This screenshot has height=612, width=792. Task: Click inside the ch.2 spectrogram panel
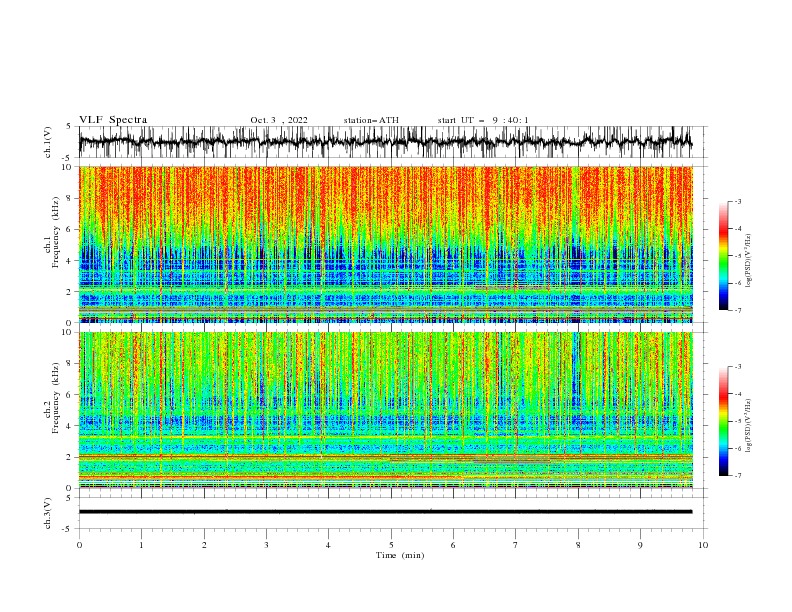[386, 410]
